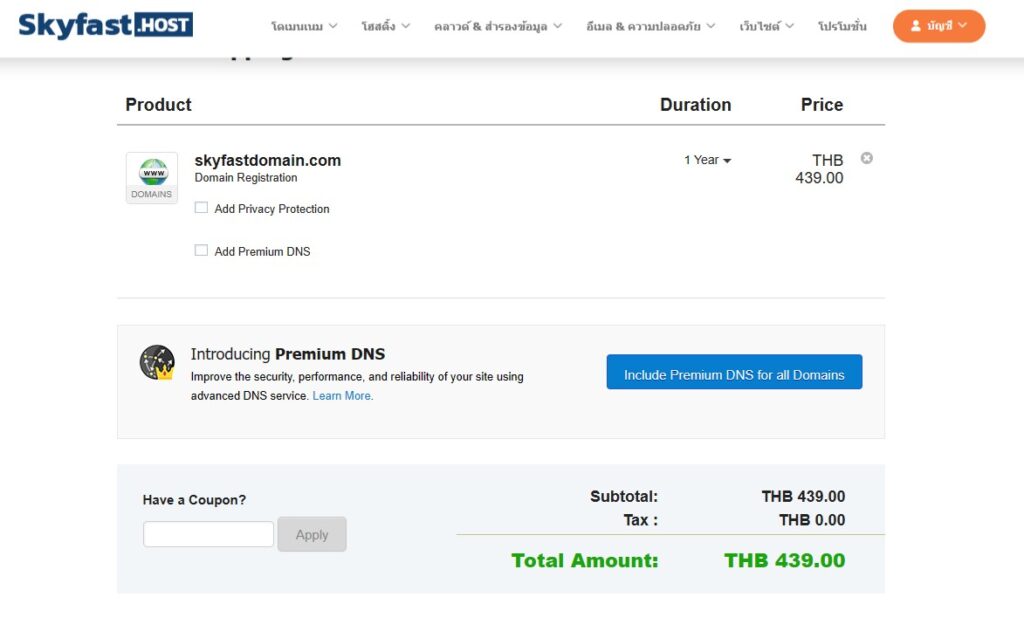The width and height of the screenshot is (1024, 638).
Task: Open คลาวด์ & สำรองข้อมูล menu
Action: (498, 26)
